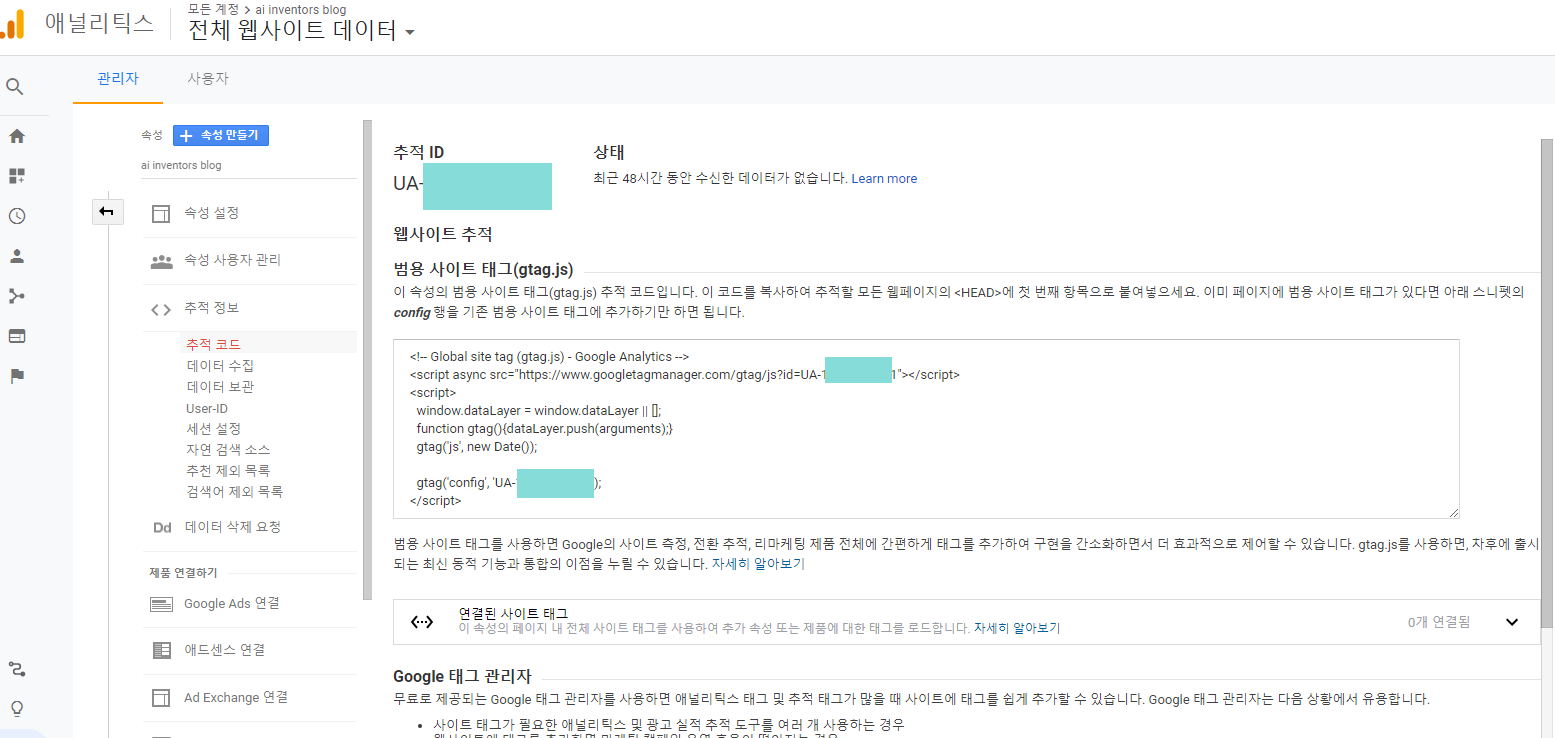Click the 연결된 사이트 태그 code icon
This screenshot has width=1555, height=738.
tap(422, 621)
